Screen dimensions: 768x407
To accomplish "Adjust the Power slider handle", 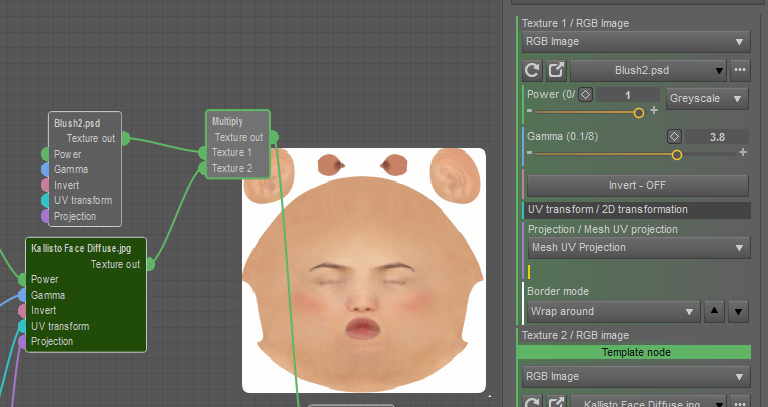I will 639,113.
